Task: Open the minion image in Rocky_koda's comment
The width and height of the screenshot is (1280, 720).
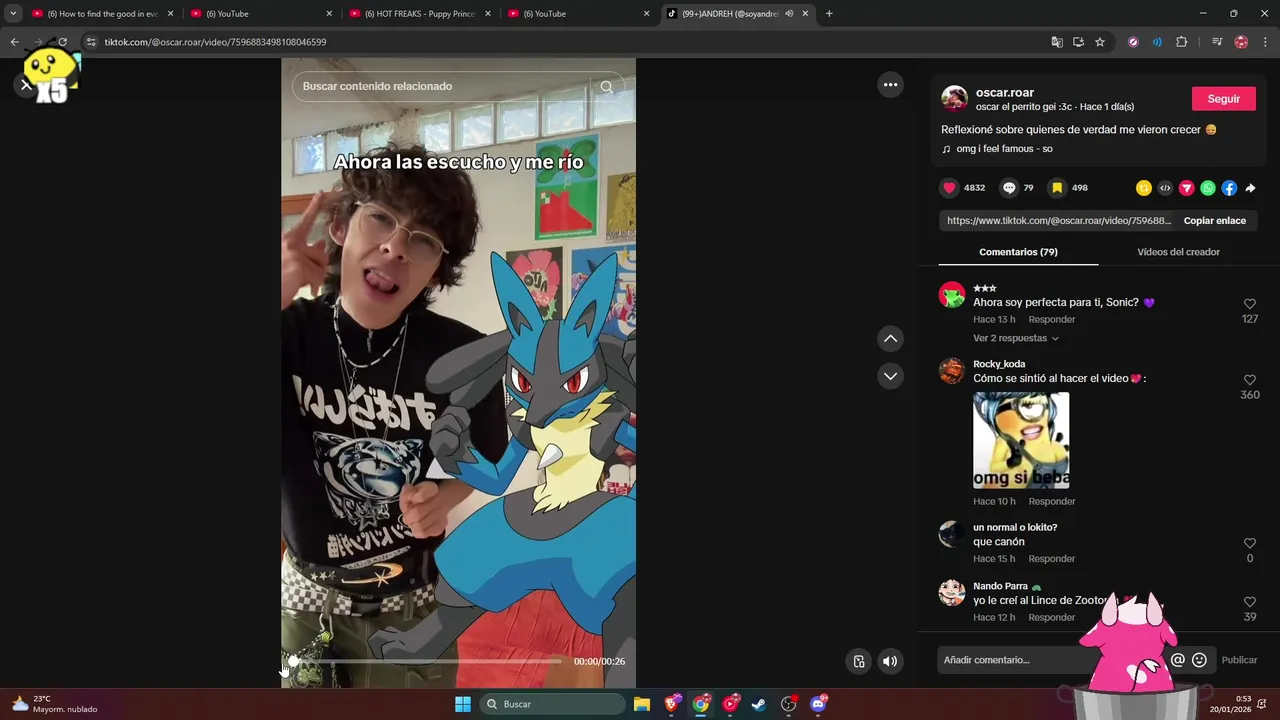Action: point(1021,440)
